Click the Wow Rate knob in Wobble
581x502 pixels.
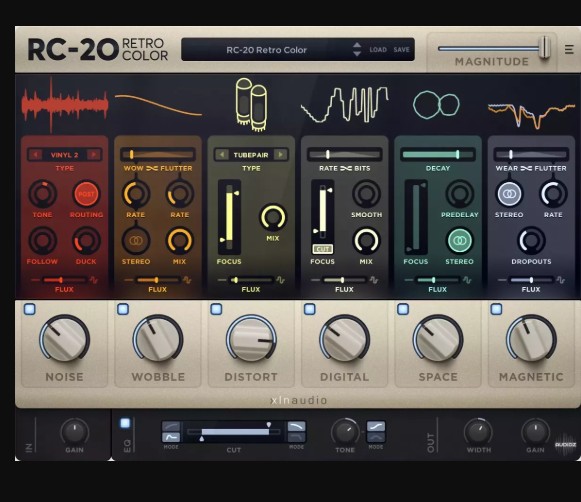[x=136, y=194]
